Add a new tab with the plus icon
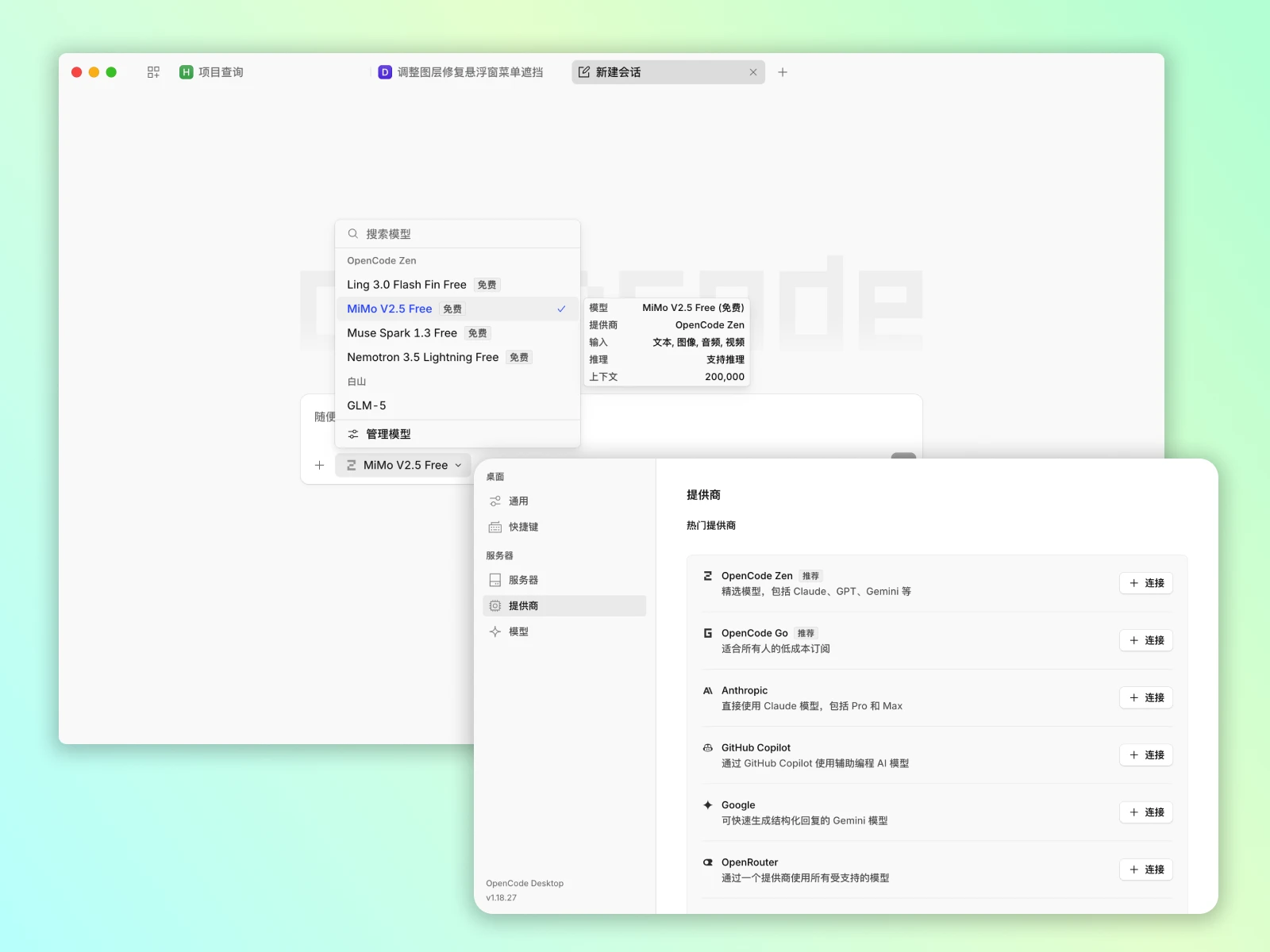This screenshot has width=1270, height=952. pos(783,72)
